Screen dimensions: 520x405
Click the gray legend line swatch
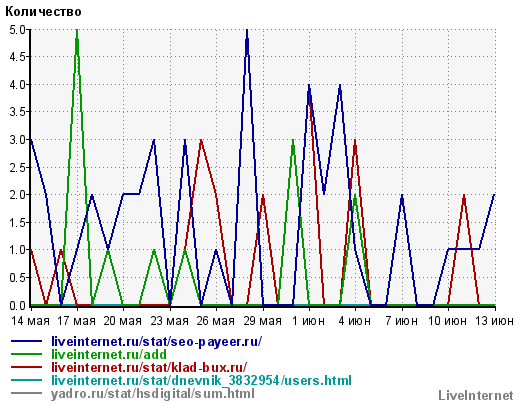27,393
